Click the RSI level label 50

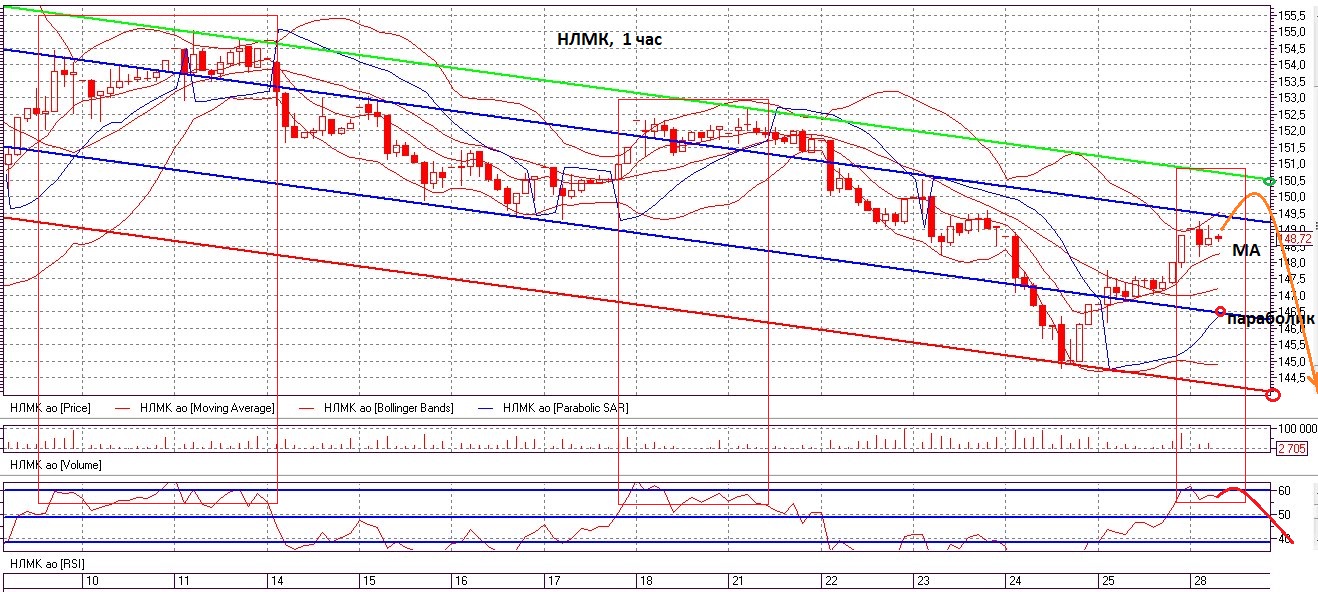[x=1284, y=516]
